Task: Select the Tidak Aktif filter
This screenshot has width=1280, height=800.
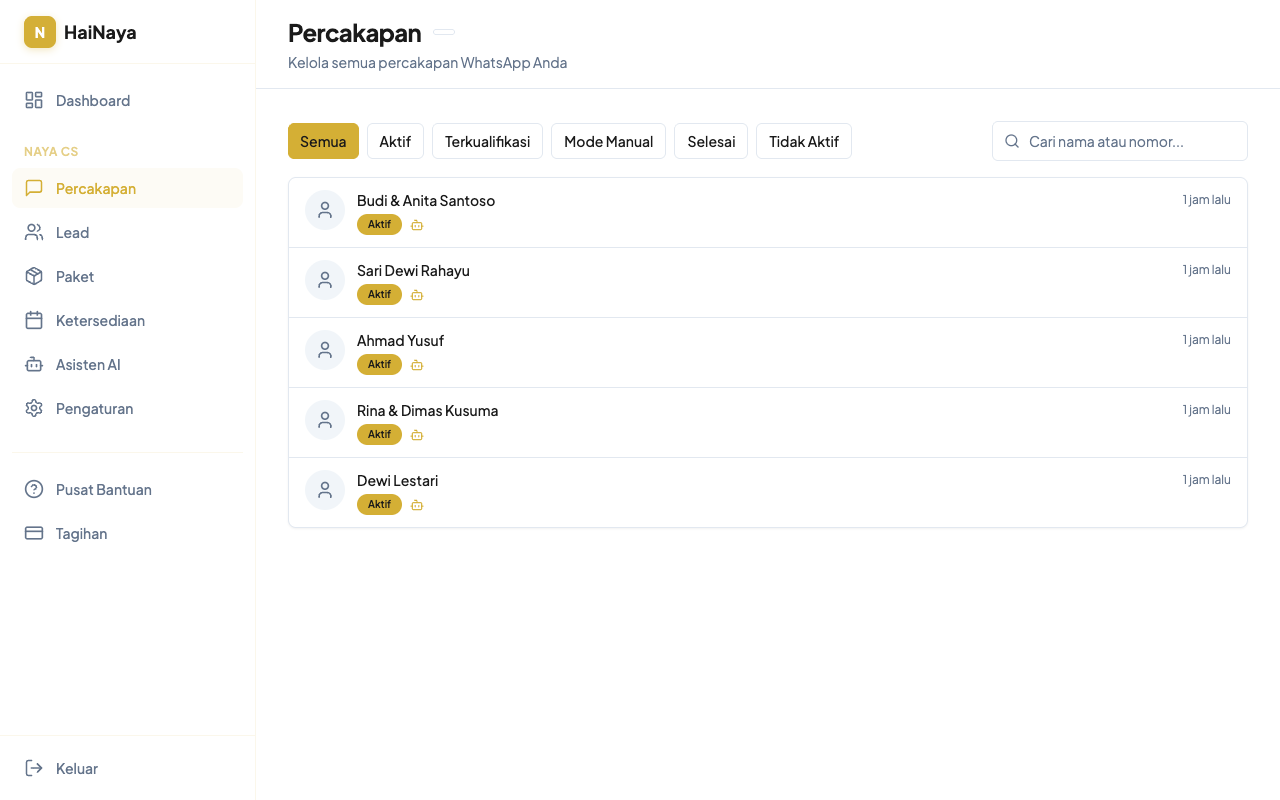Action: click(x=804, y=141)
